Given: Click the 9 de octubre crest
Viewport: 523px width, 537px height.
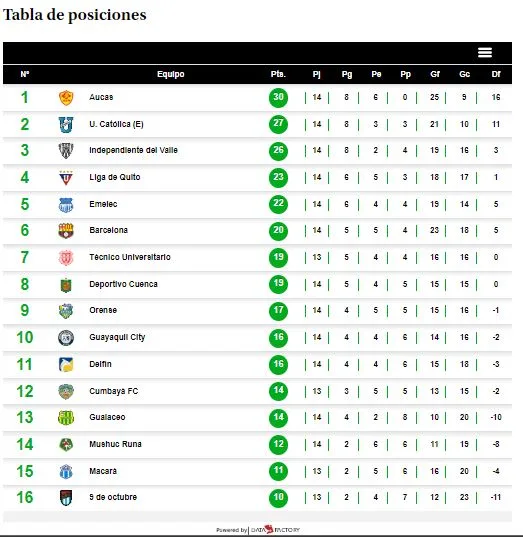Looking at the screenshot, I should (66, 498).
